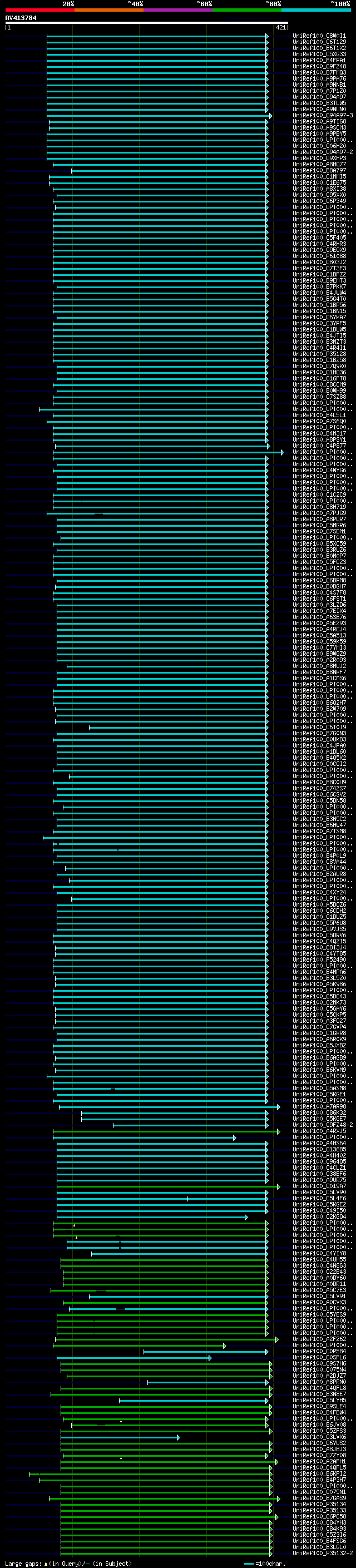Select hit label UniRef100_C0SFL6
The image size is (356, 1568).
pyautogui.click(x=319, y=1357)
